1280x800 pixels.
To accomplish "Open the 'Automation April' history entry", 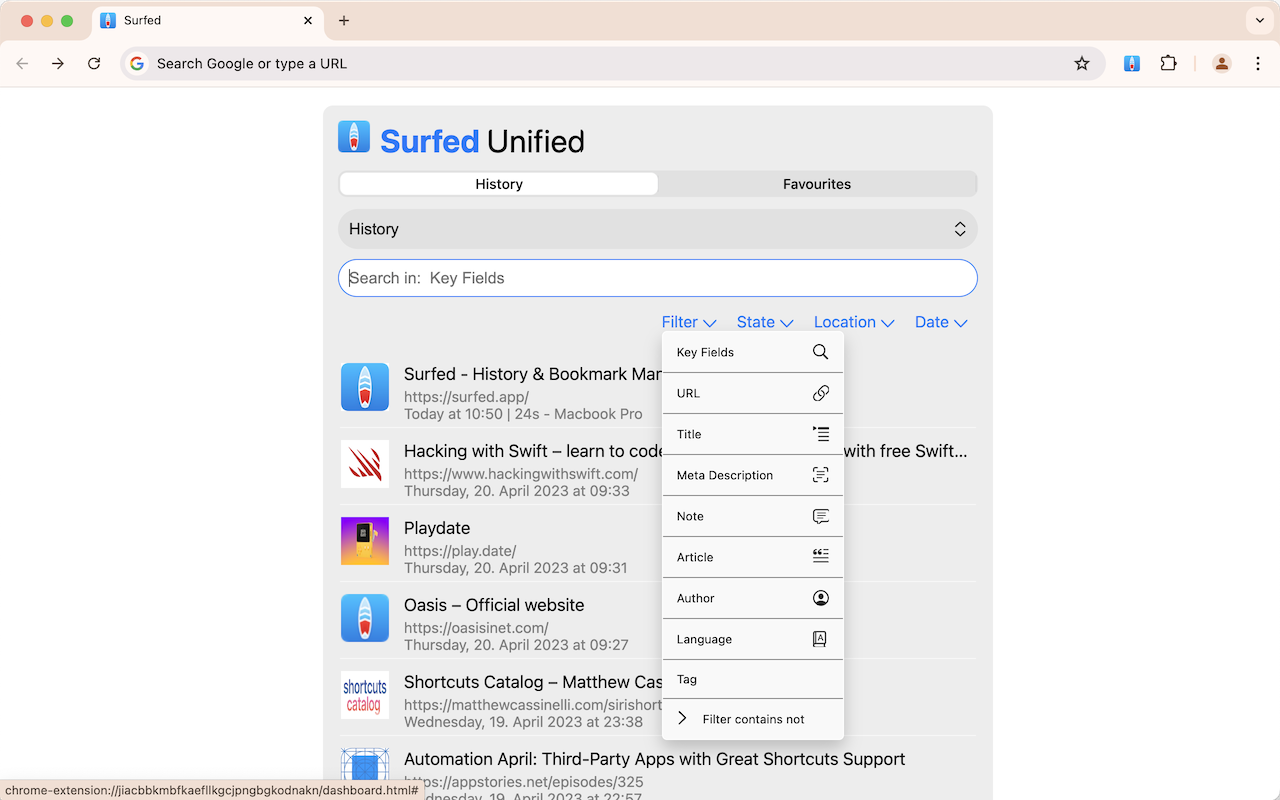I will (x=654, y=759).
